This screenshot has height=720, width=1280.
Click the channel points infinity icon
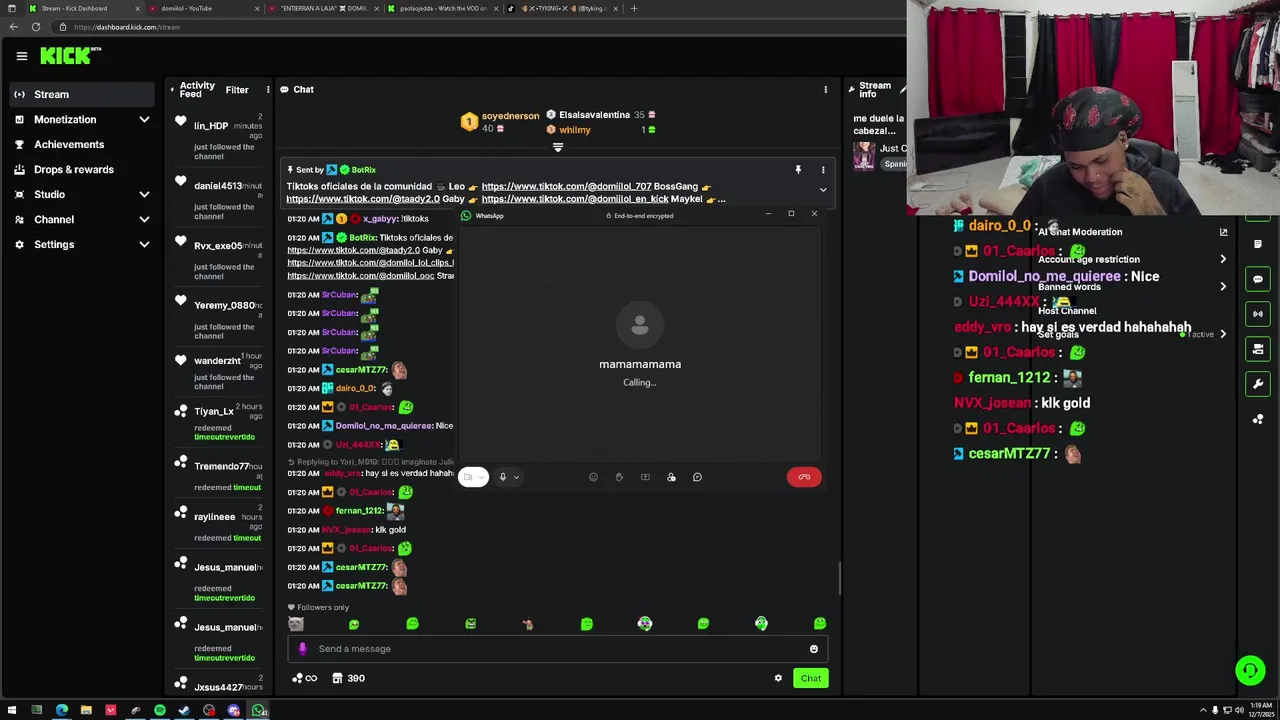point(304,678)
